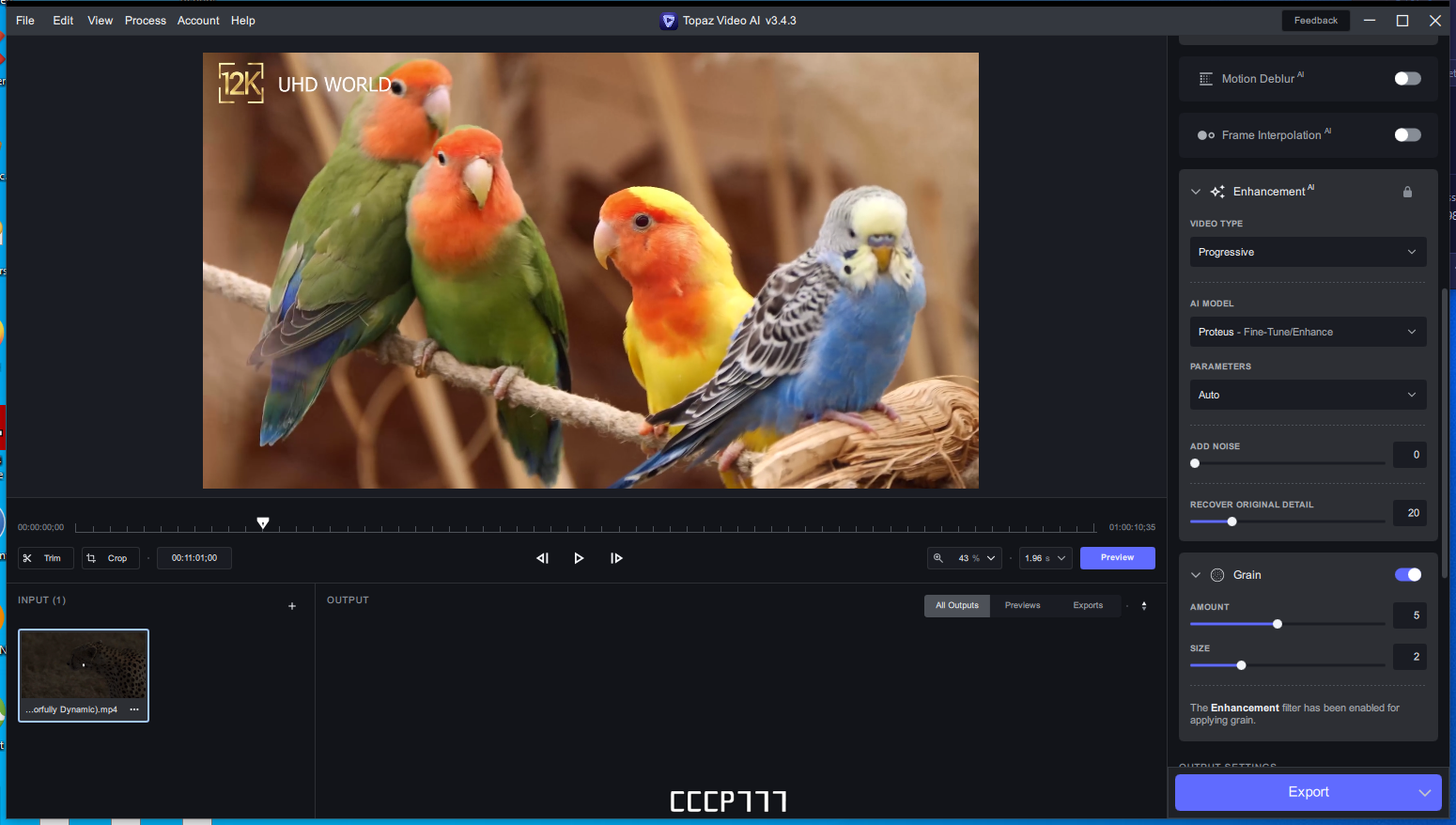Click the Enhancement lock icon
The width and height of the screenshot is (1456, 825).
(x=1407, y=192)
